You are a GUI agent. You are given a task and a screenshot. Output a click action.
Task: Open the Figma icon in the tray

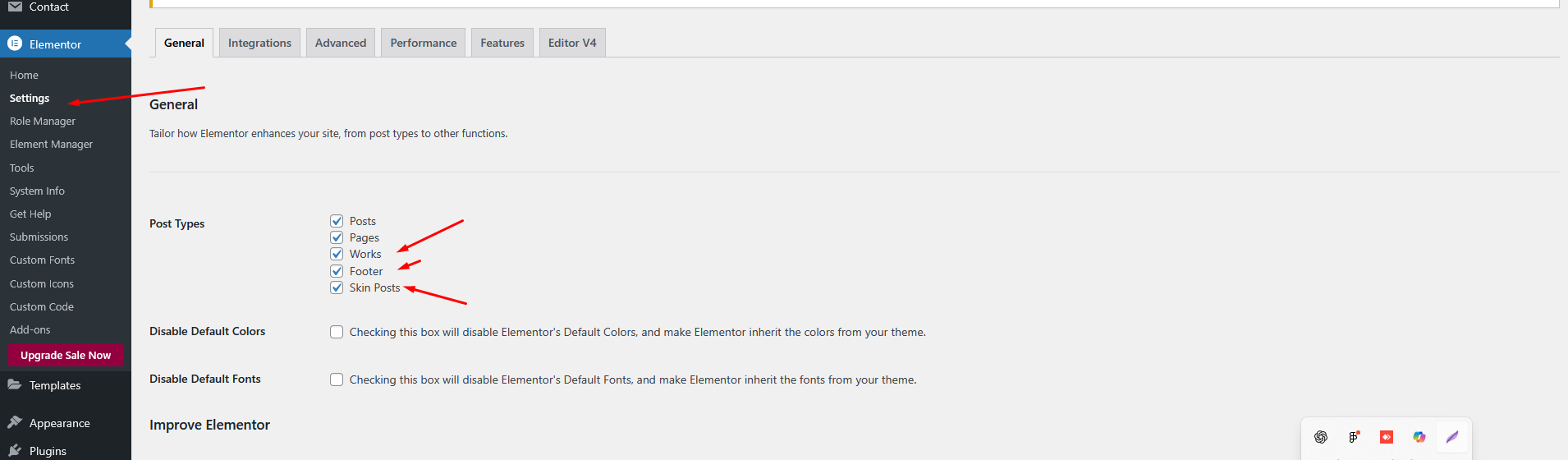pos(1354,437)
